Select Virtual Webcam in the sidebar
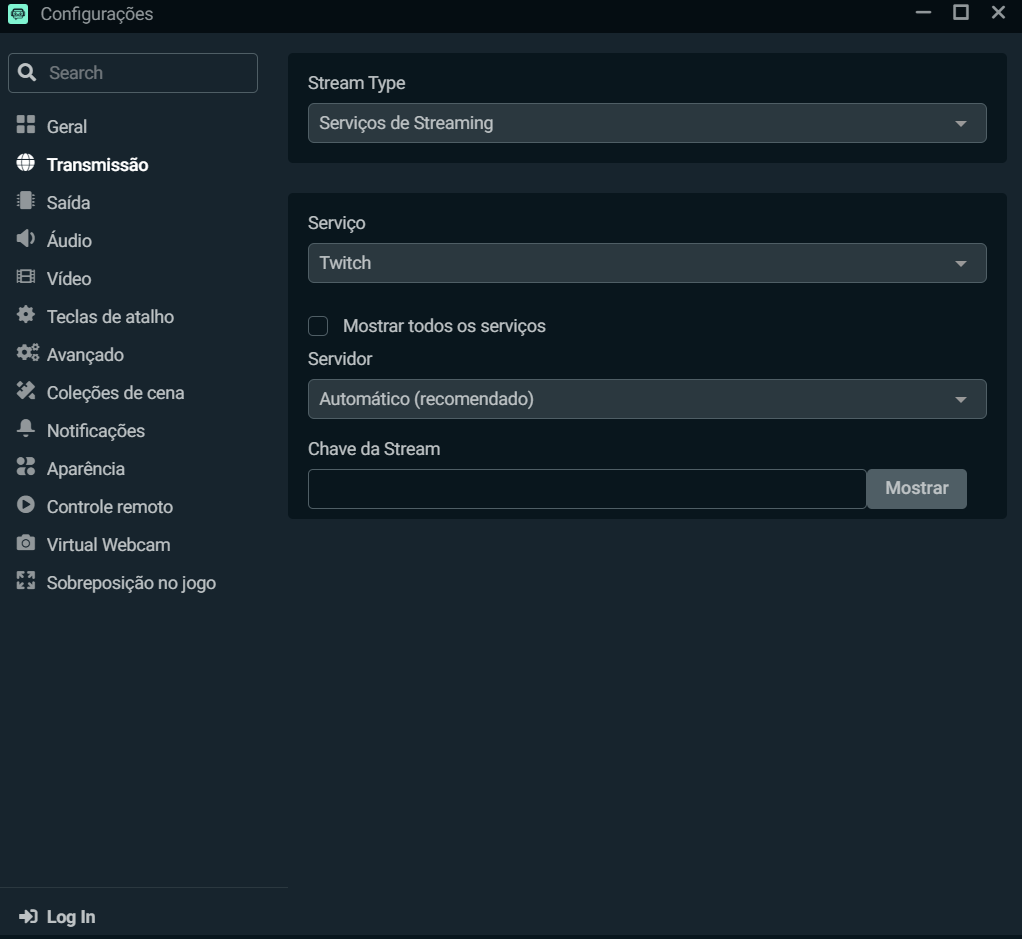This screenshot has width=1022, height=939. click(x=108, y=545)
